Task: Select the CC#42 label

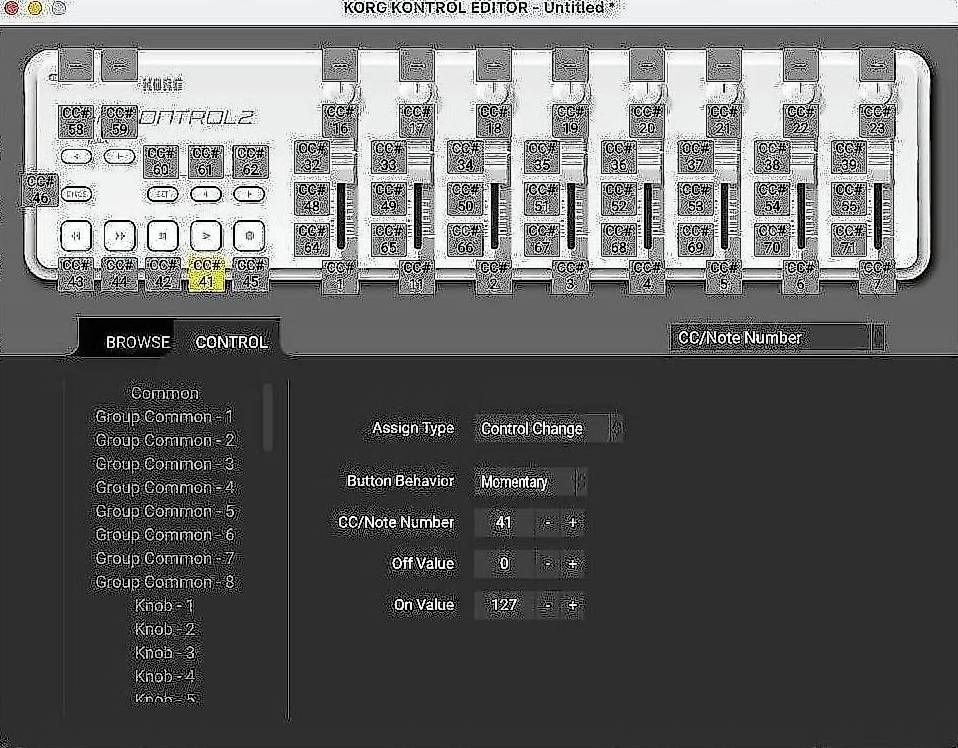Action: pyautogui.click(x=163, y=274)
